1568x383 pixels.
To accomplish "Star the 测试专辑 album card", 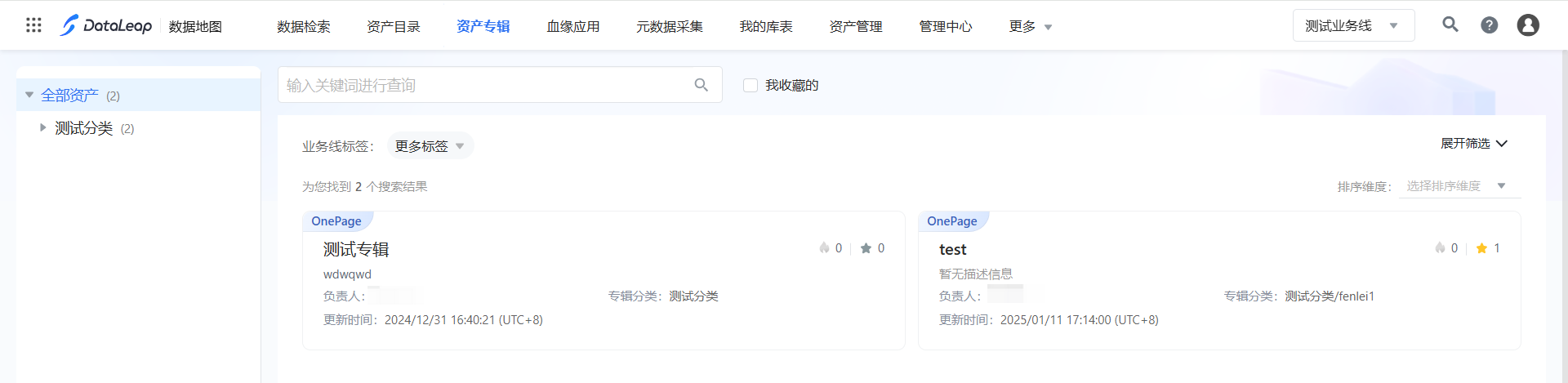I will click(x=866, y=248).
